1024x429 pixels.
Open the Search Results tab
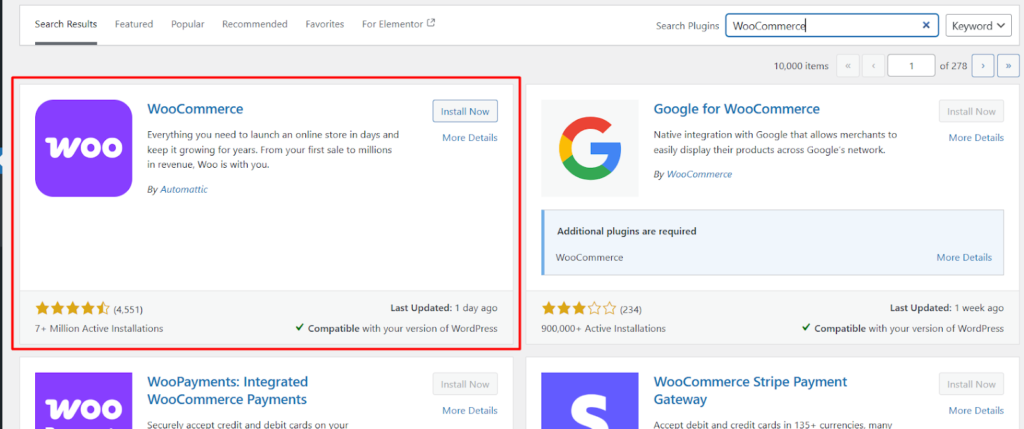[x=66, y=24]
